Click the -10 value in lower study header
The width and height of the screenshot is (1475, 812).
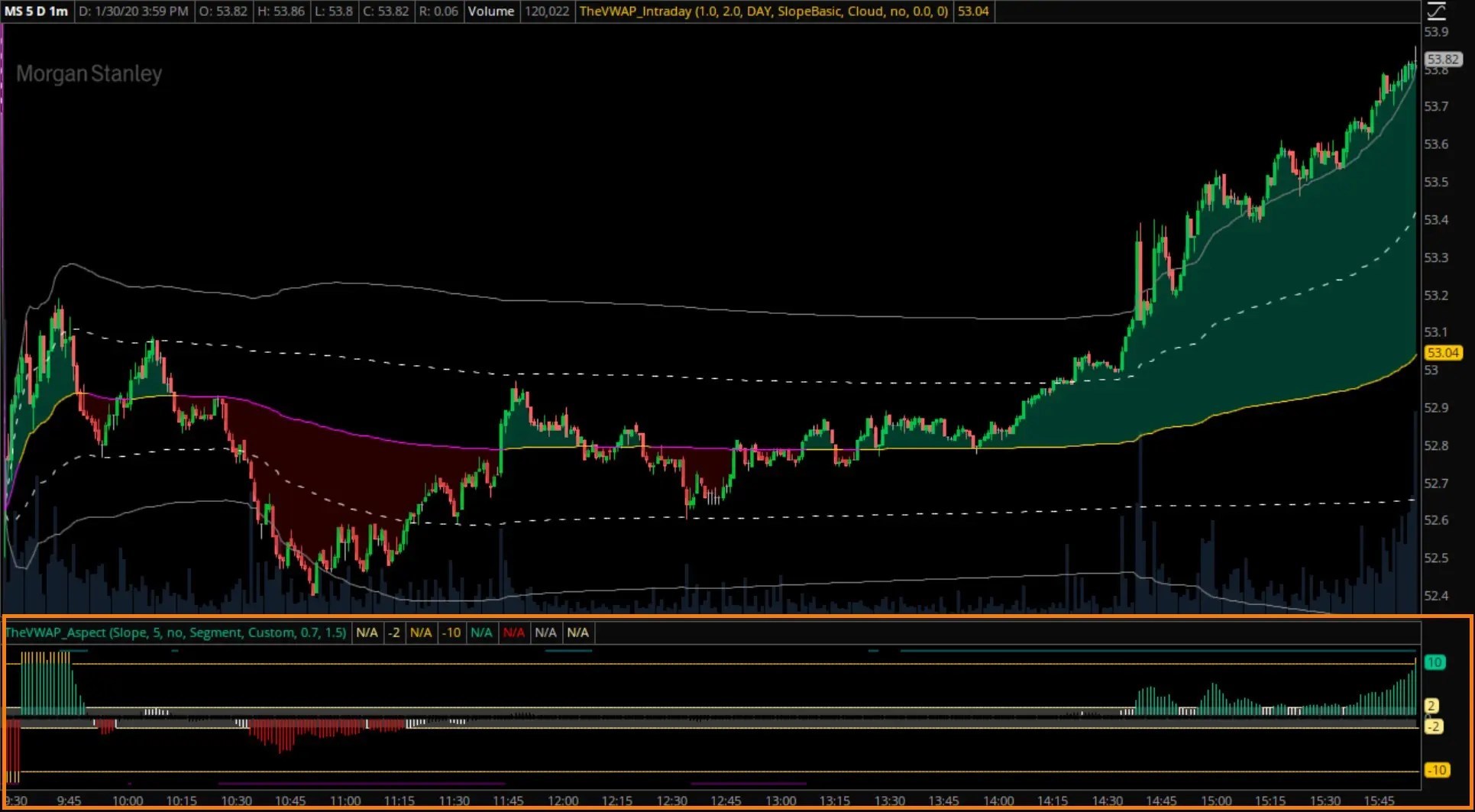click(451, 632)
